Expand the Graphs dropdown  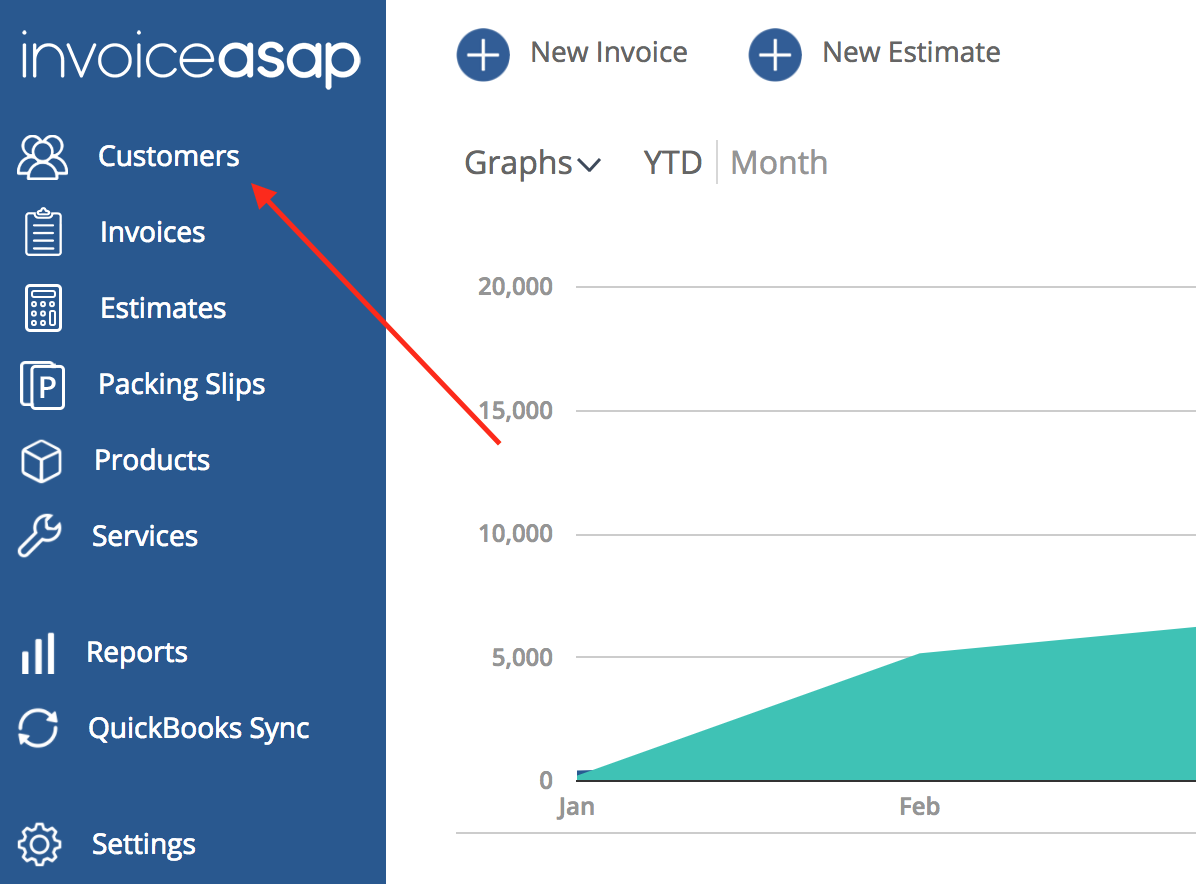pos(532,163)
